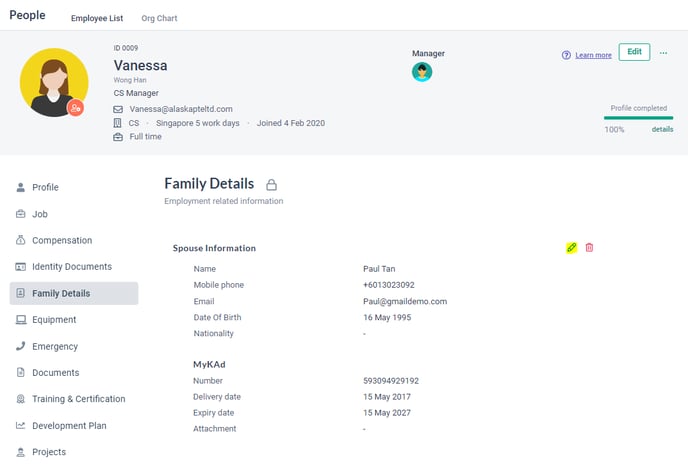Click the lock icon beside Family Details heading
The width and height of the screenshot is (688, 466).
[x=272, y=185]
